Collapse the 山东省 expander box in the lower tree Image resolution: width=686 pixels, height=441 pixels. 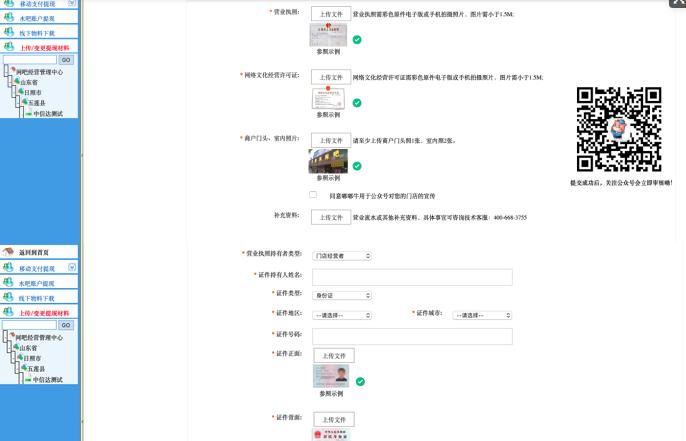(x=9, y=347)
